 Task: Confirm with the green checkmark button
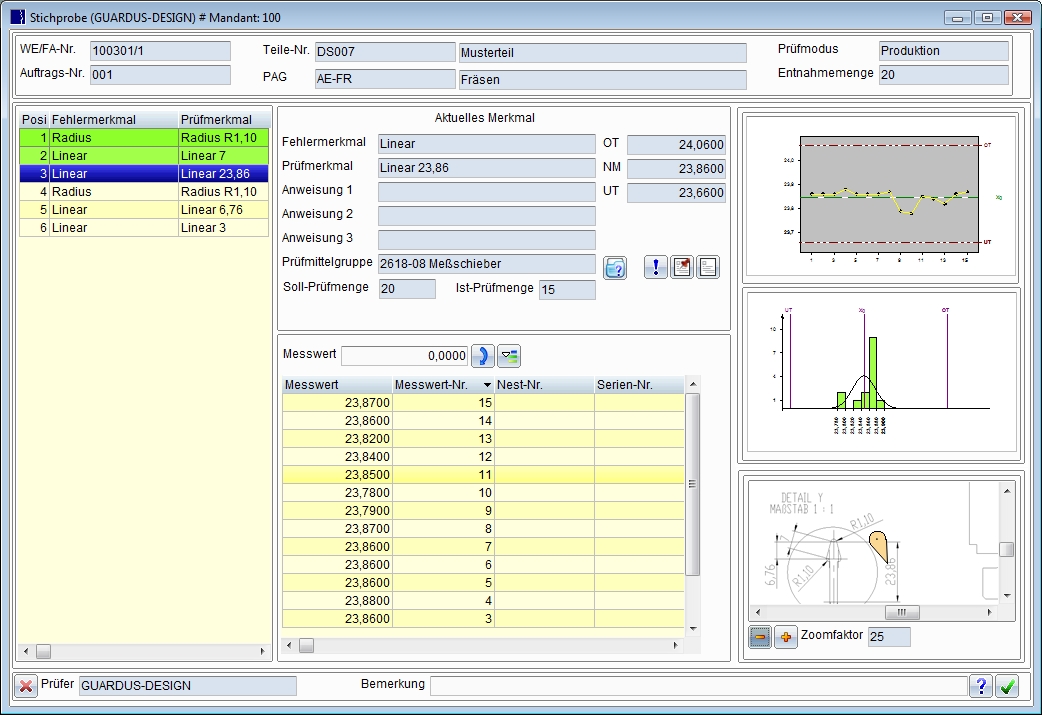pos(1007,686)
